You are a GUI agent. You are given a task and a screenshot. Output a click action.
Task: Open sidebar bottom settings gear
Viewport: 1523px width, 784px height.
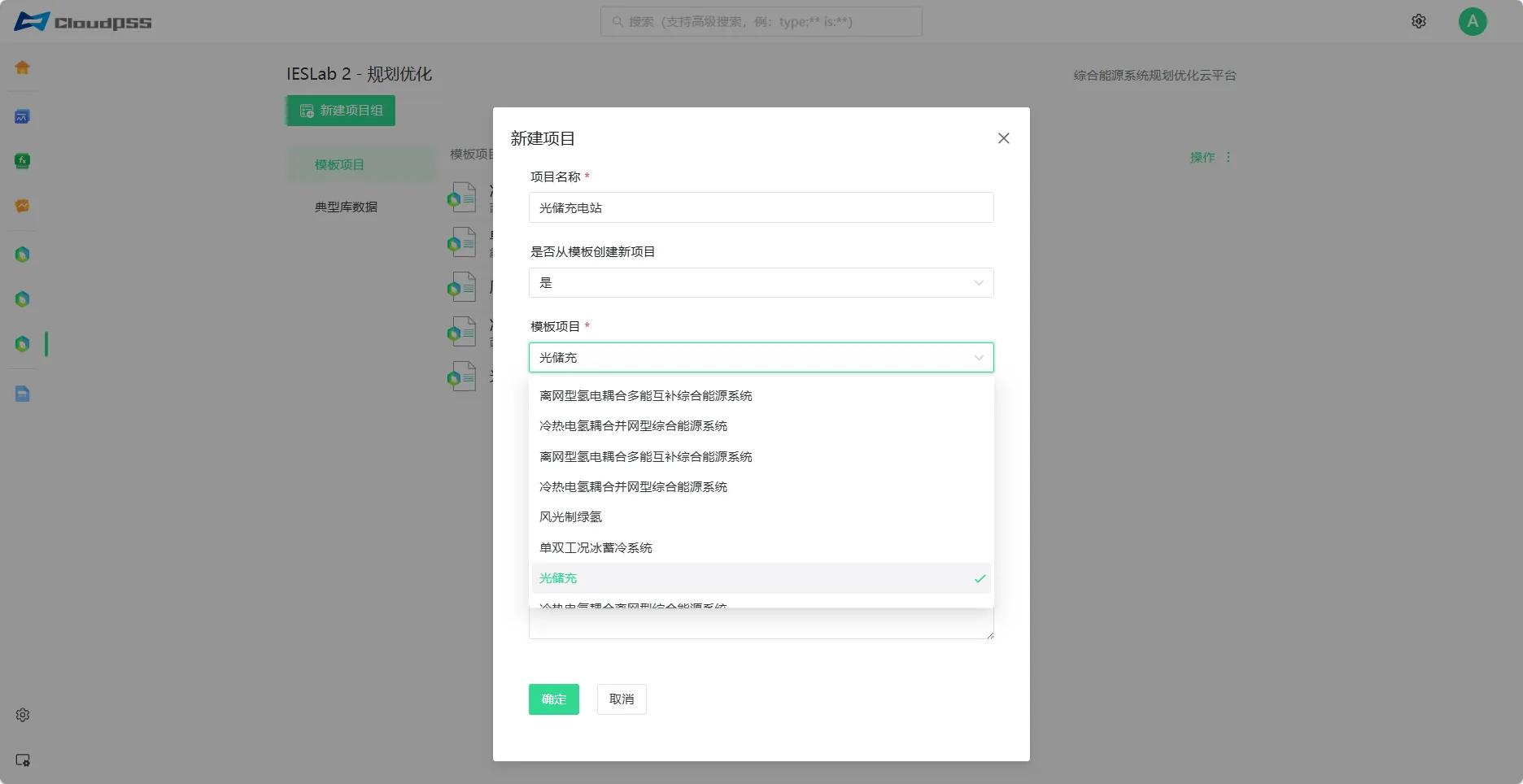(x=22, y=715)
